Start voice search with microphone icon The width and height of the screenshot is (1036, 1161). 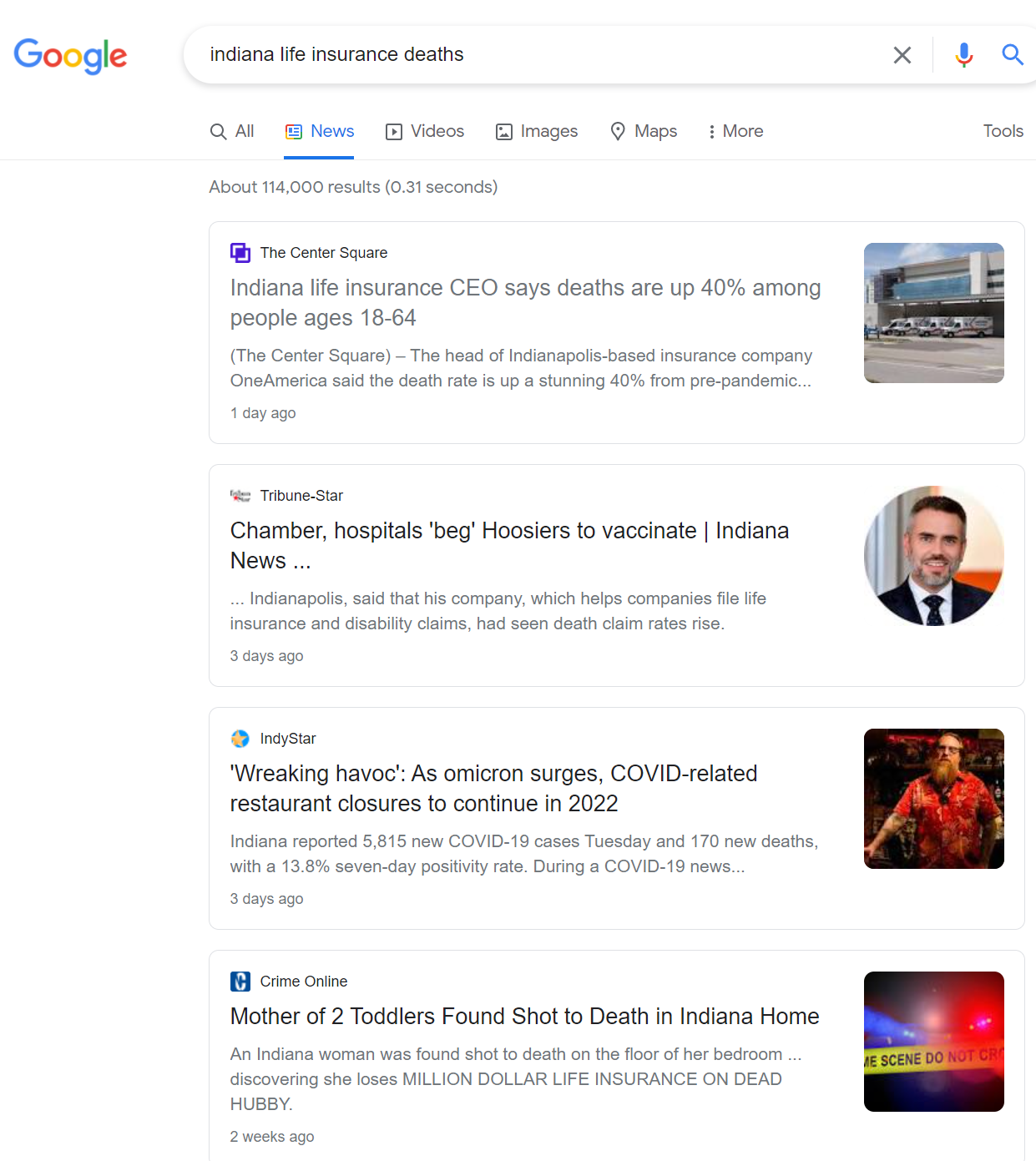tap(964, 55)
